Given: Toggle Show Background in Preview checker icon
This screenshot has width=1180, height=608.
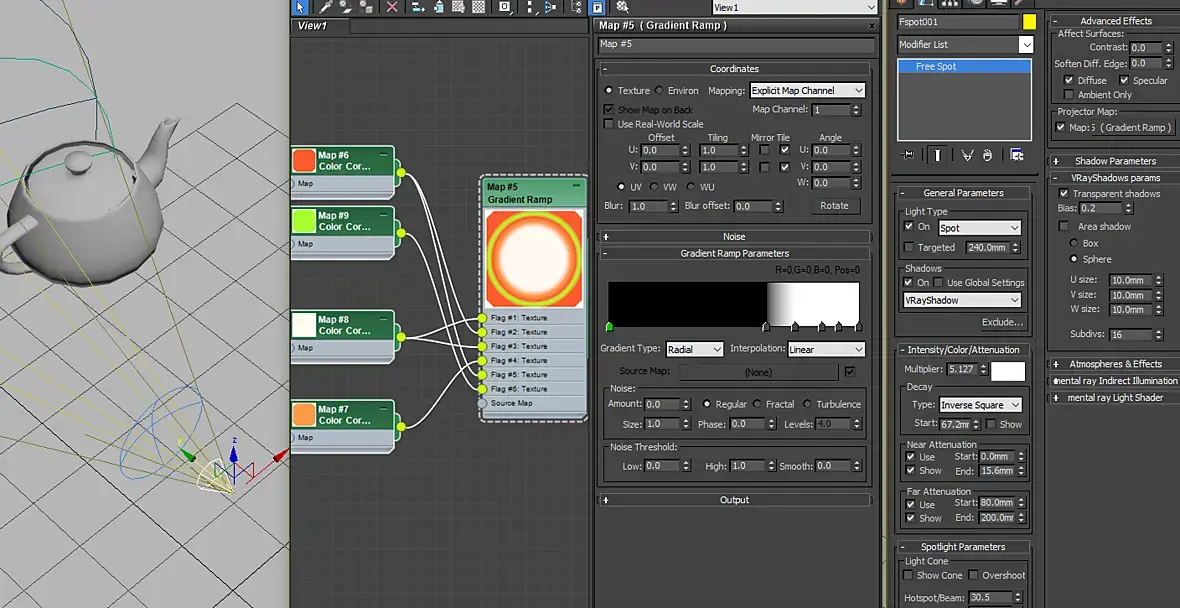Looking at the screenshot, I should click(479, 7).
